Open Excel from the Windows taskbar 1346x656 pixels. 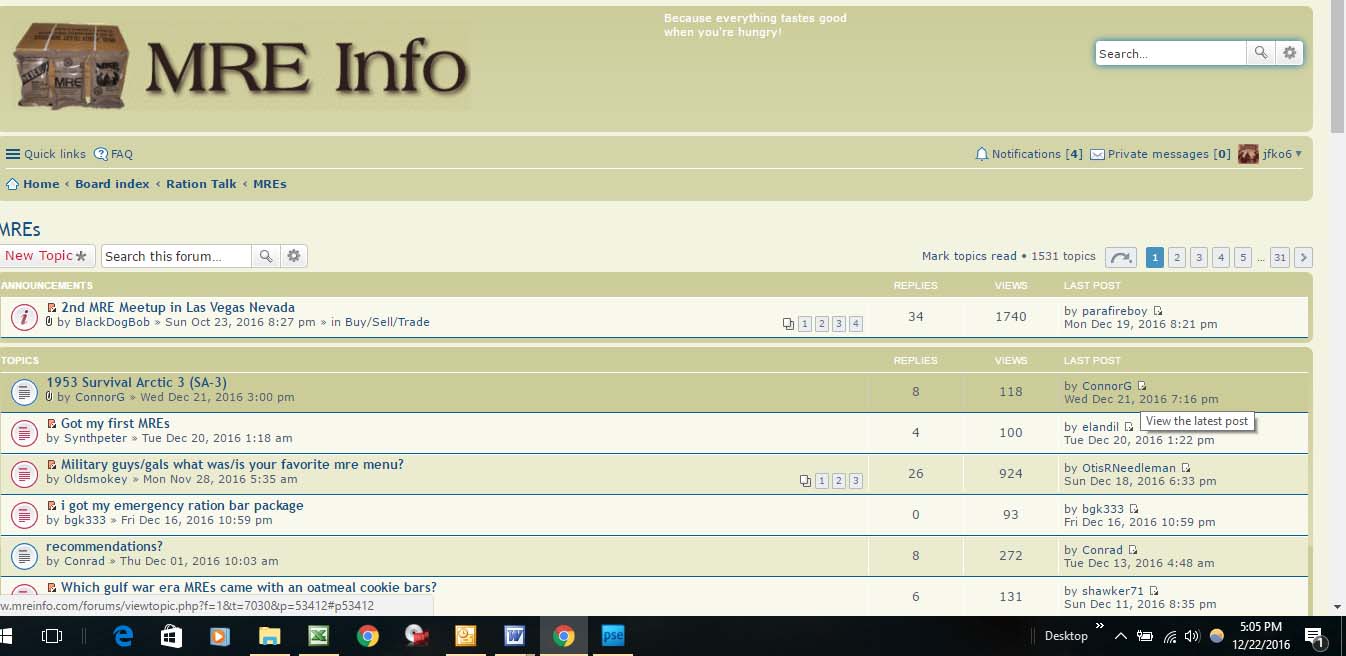click(x=318, y=636)
